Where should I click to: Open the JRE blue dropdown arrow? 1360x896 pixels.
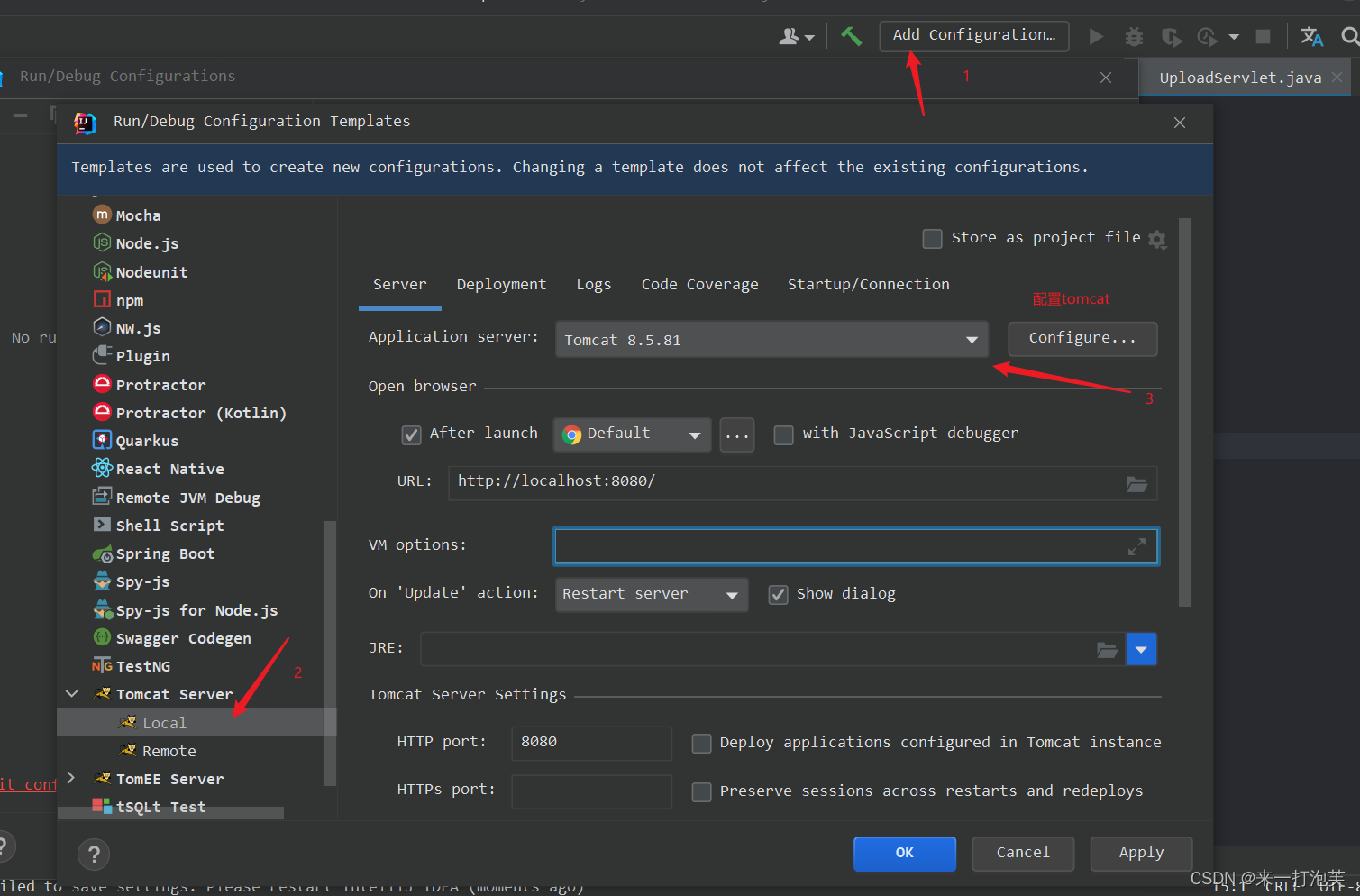click(1141, 649)
